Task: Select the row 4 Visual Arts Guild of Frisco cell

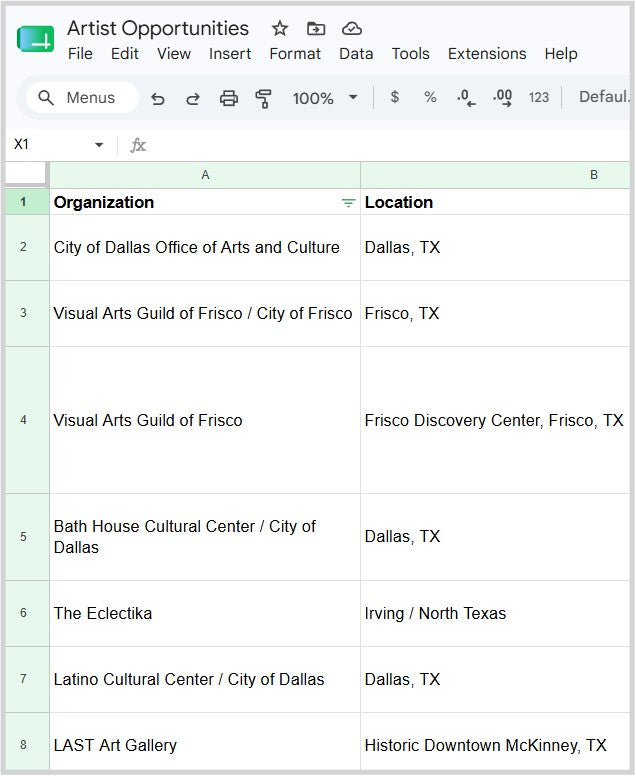Action: (x=205, y=420)
